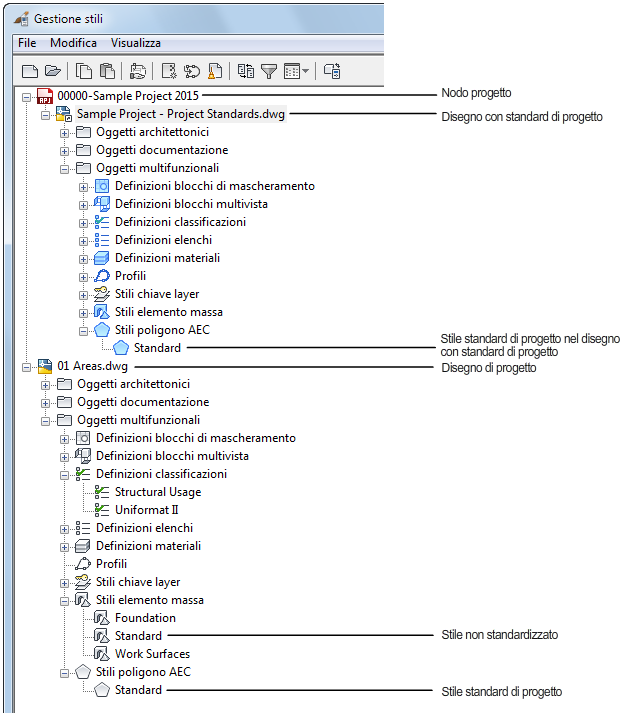Click the Uniformat II classification icon
642x713 pixels.
pyautogui.click(x=102, y=510)
